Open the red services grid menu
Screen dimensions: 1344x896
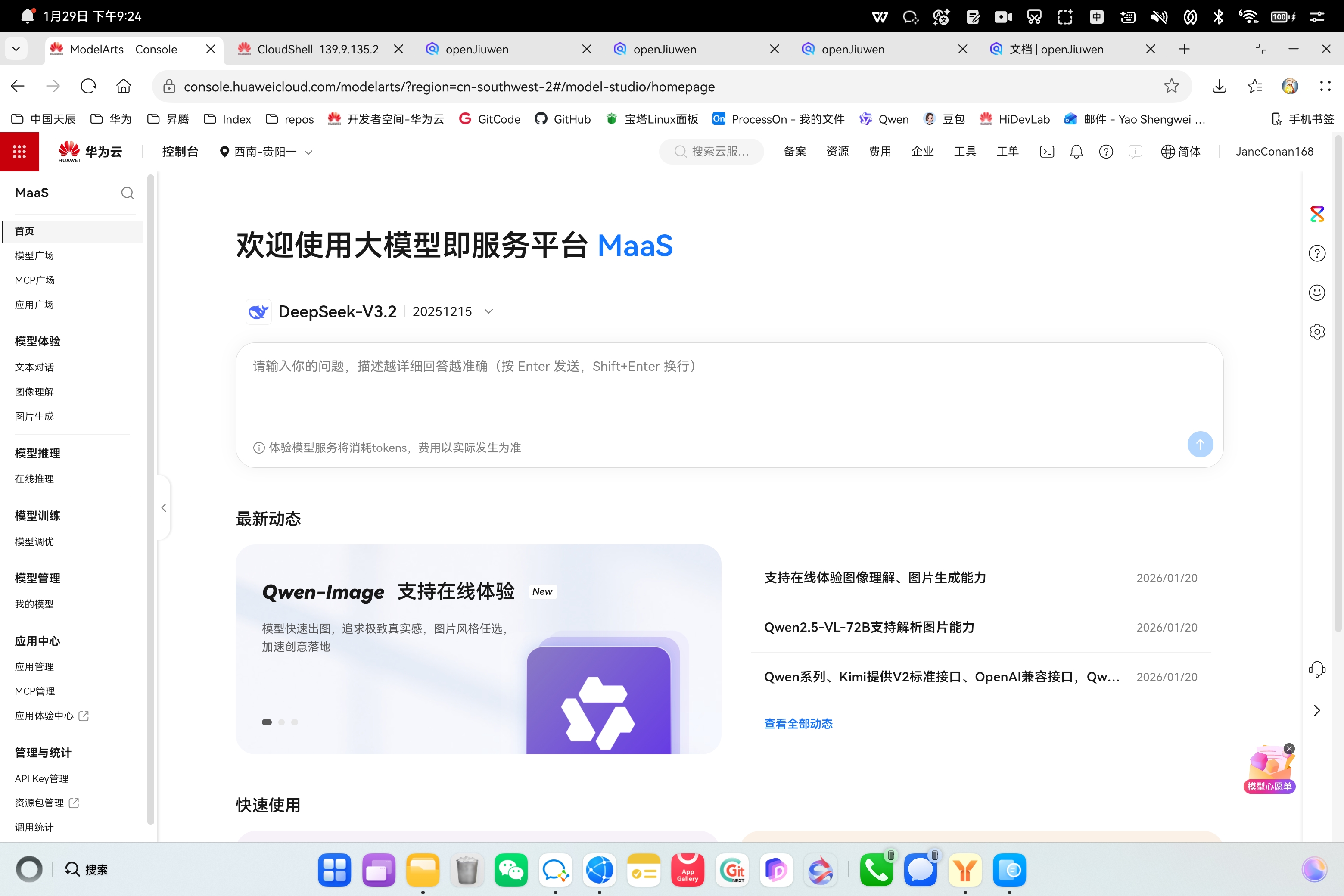coord(19,152)
